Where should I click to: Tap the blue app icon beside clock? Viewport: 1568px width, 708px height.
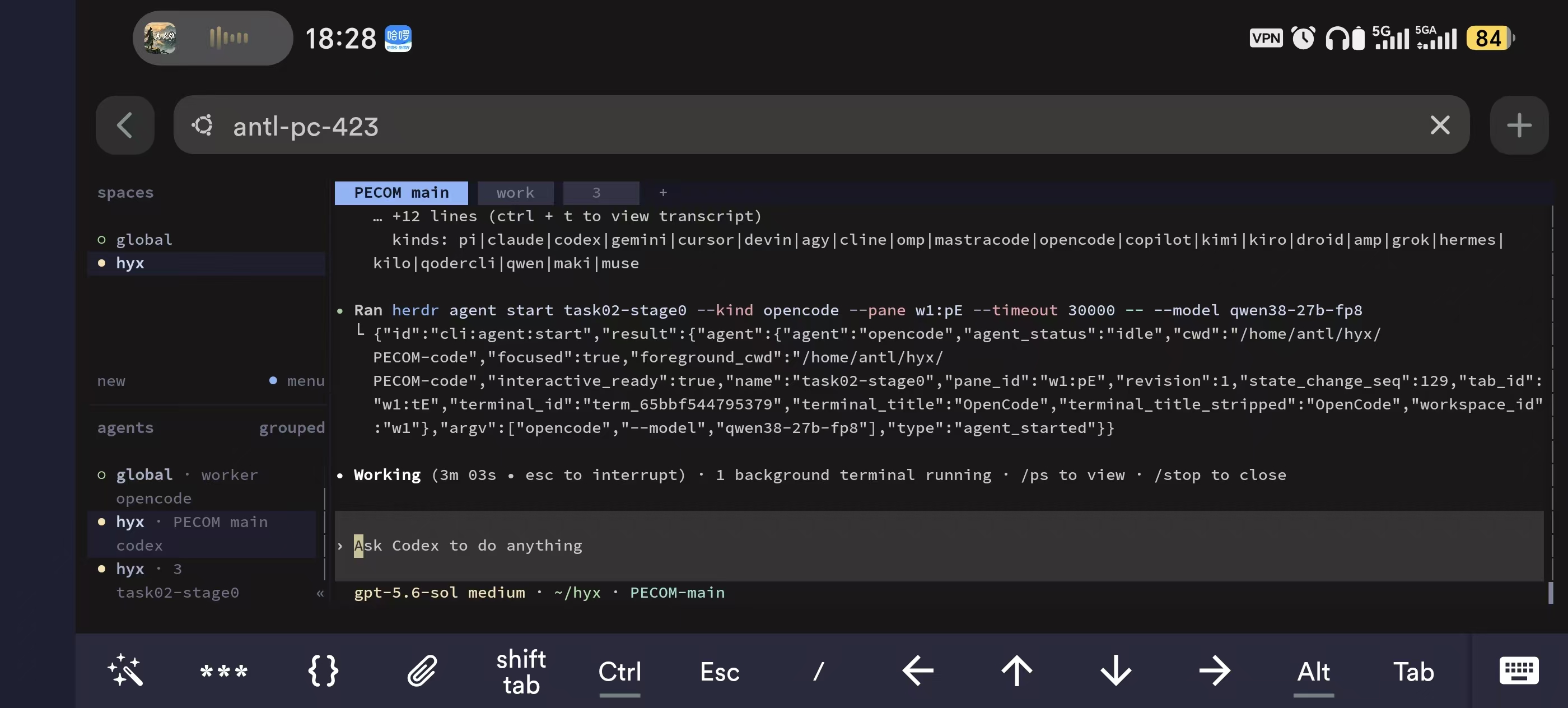398,38
